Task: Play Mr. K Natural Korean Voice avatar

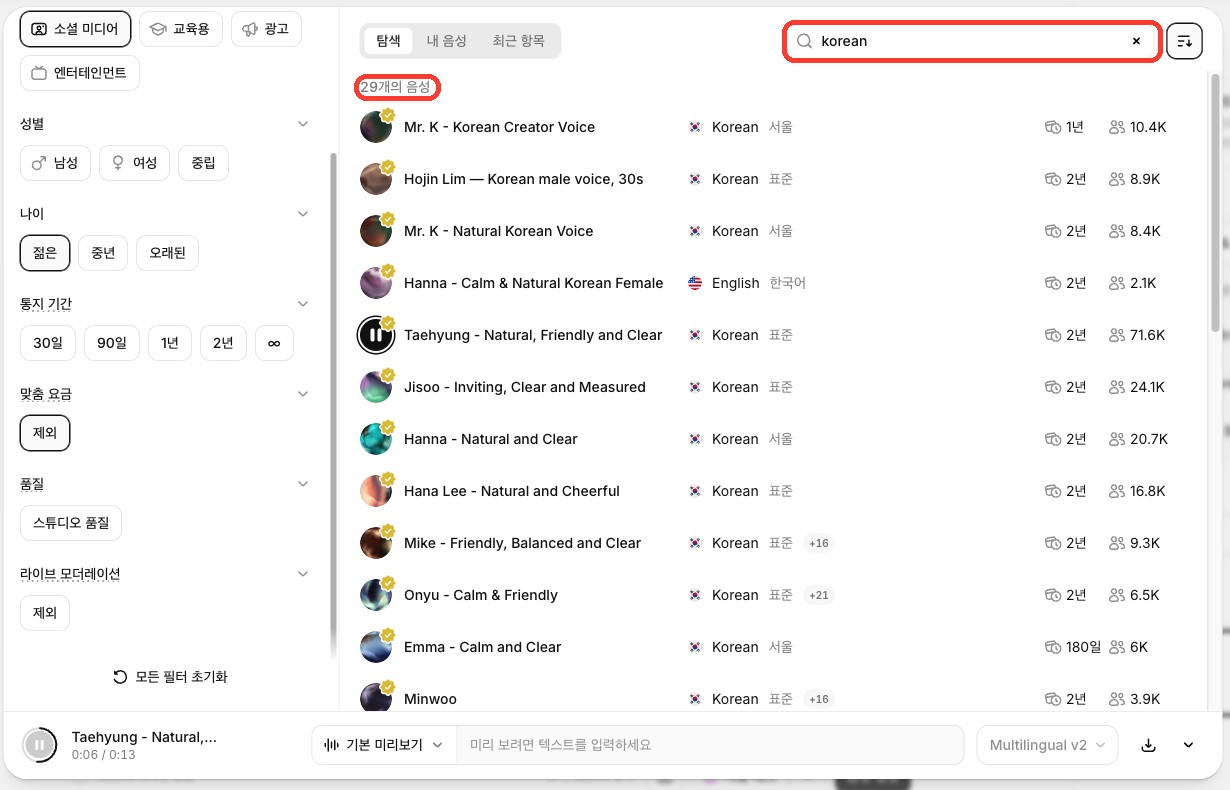Action: tap(376, 231)
